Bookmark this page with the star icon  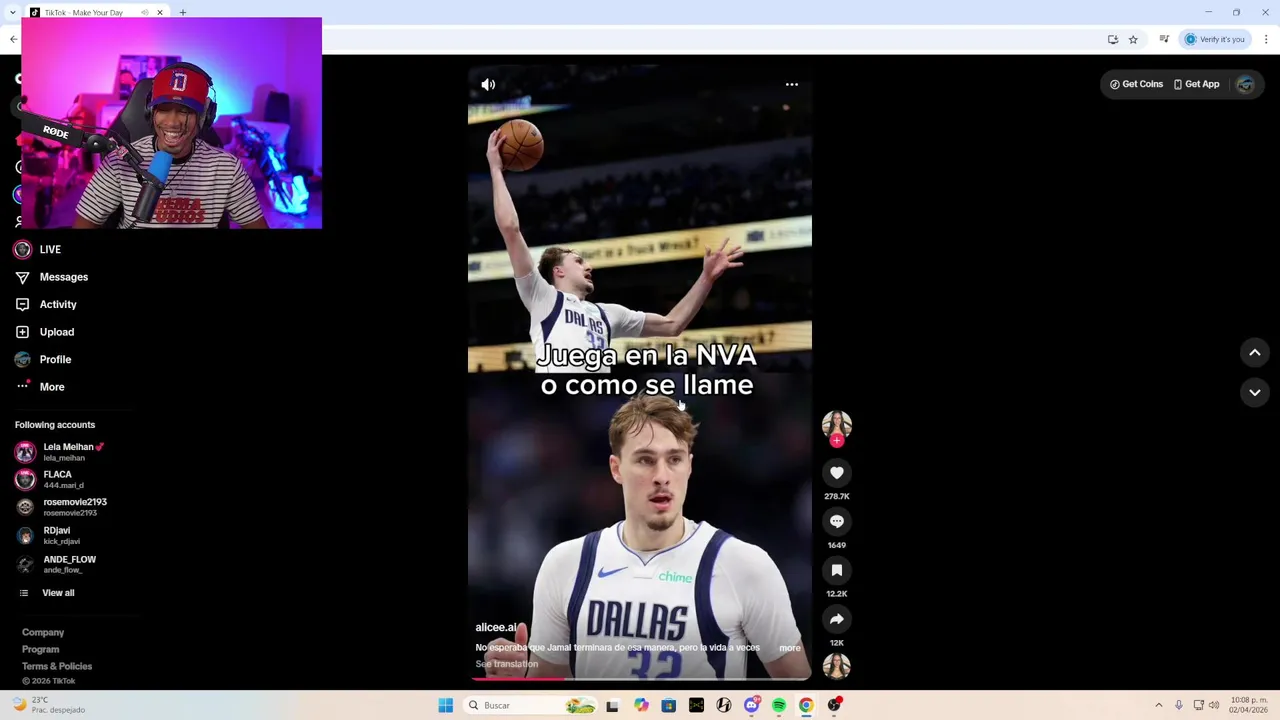click(1133, 39)
